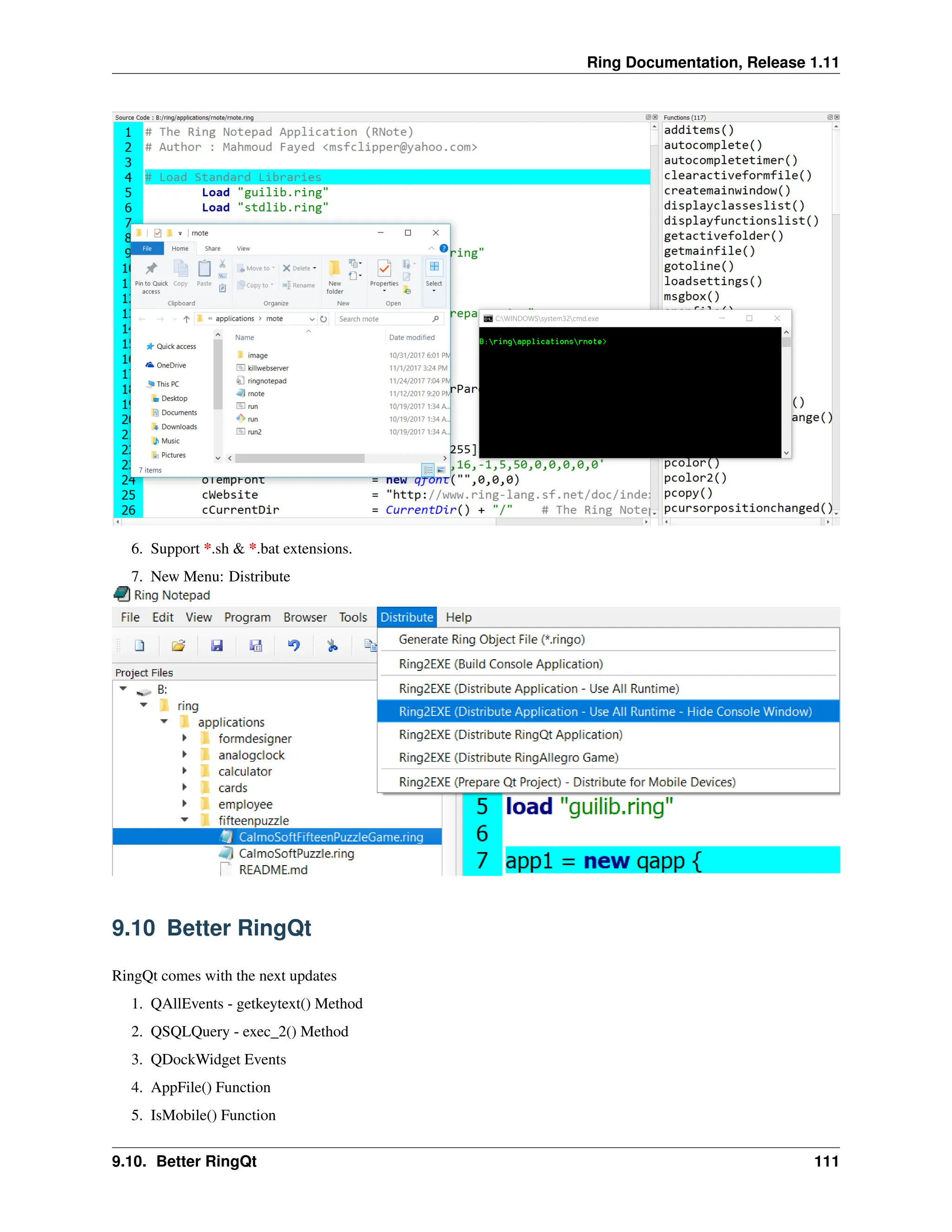
Task: Click the Save floppy disk icon
Action: click(x=217, y=645)
